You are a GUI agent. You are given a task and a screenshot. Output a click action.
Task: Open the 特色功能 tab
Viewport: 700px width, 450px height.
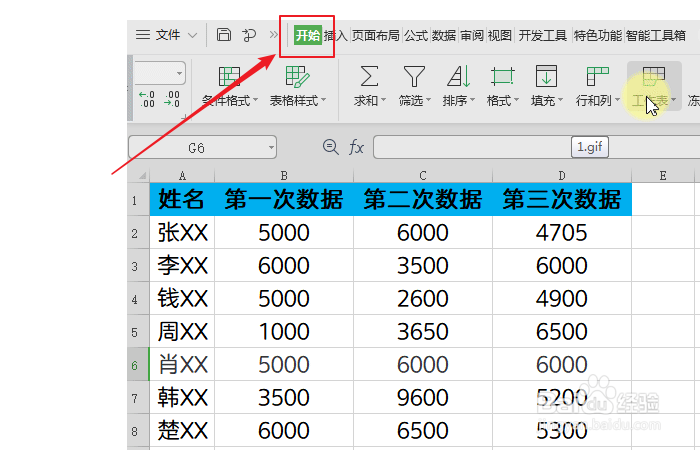(597, 35)
